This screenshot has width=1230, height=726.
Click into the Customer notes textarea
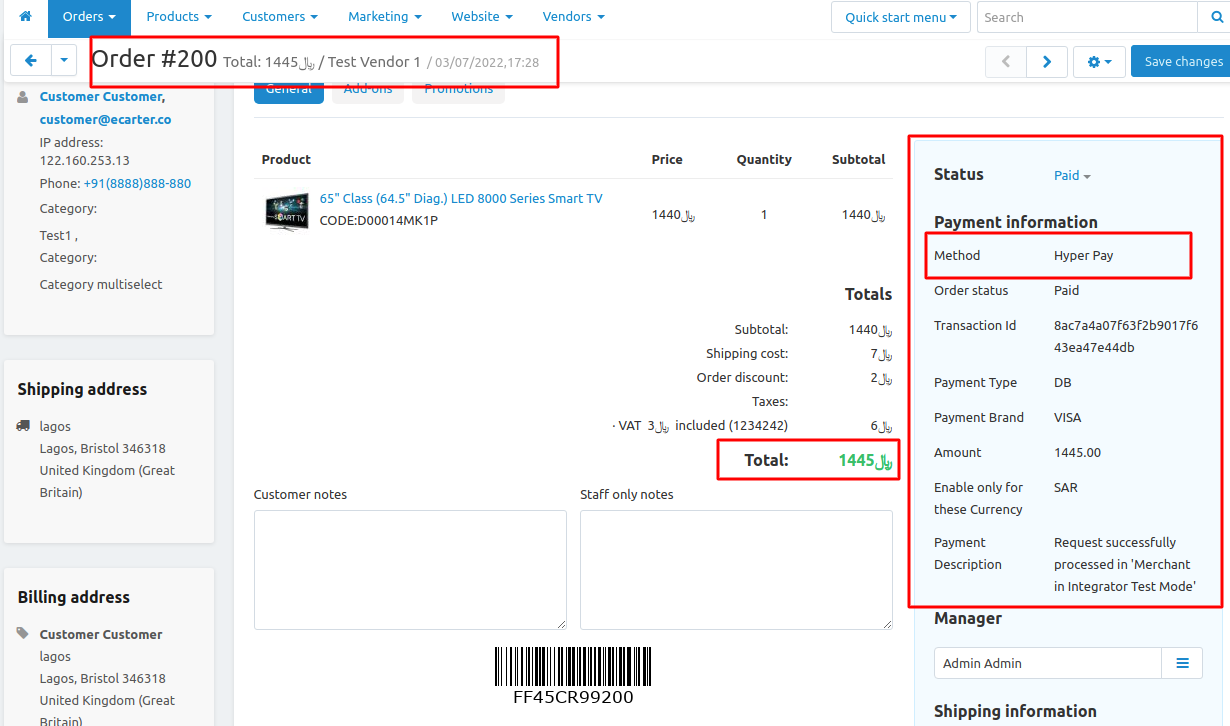click(x=410, y=570)
